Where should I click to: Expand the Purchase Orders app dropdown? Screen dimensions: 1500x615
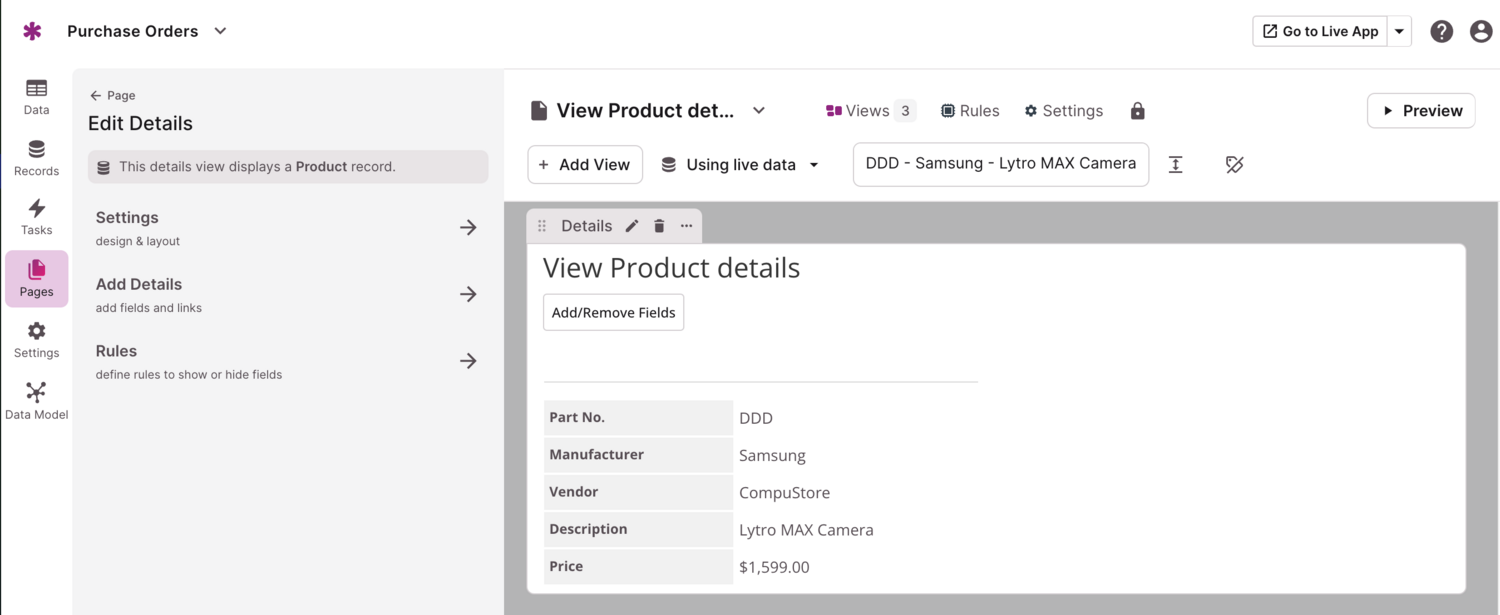click(221, 31)
